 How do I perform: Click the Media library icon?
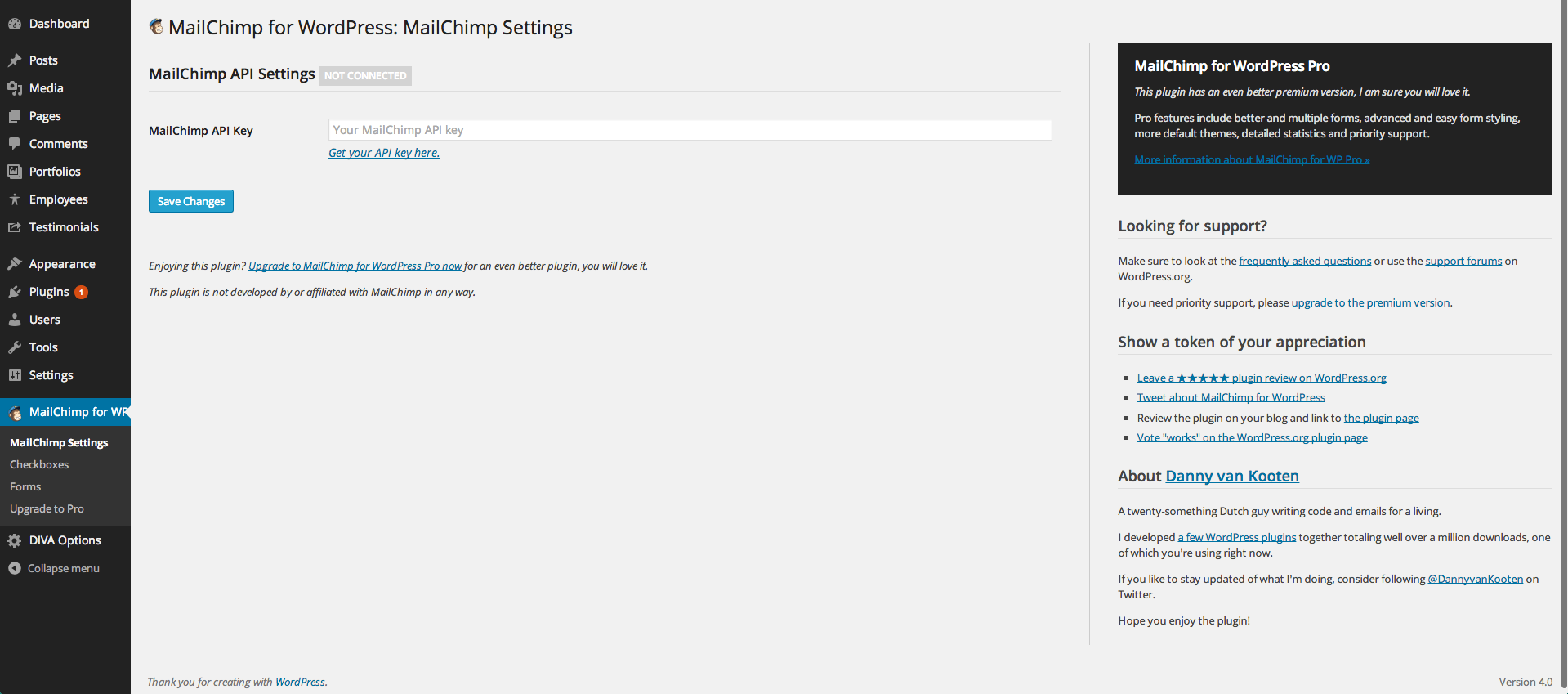pos(15,88)
